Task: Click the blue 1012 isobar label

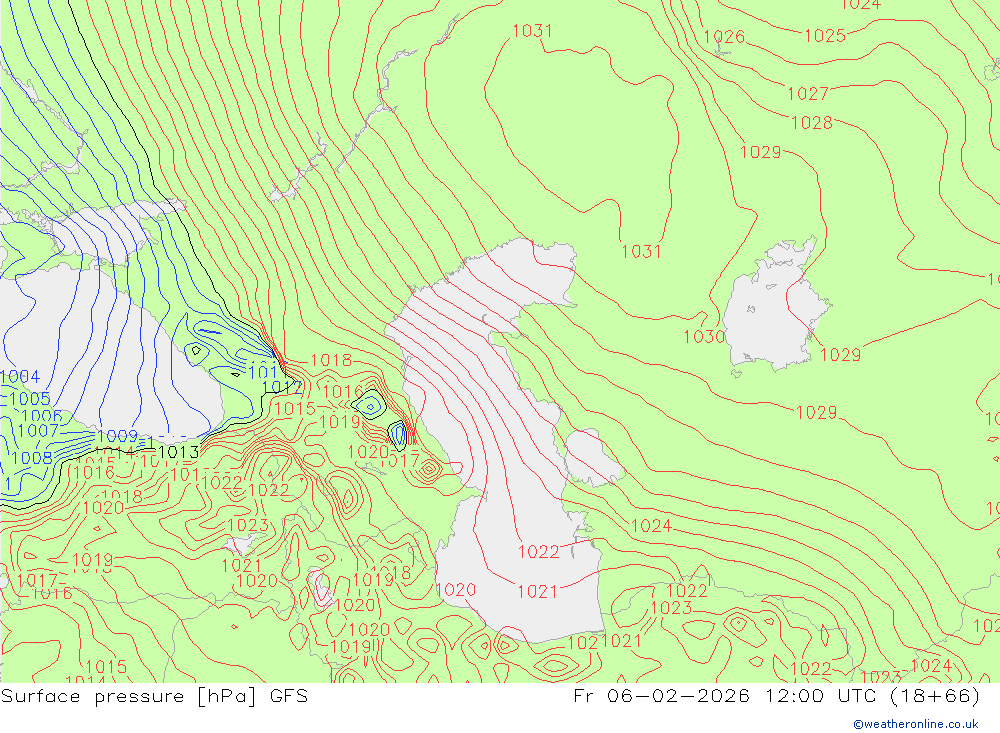Action: tap(283, 387)
